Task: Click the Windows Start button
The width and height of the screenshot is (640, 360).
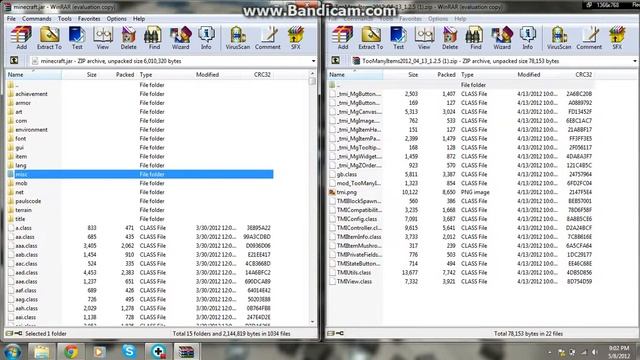Action: point(12,351)
